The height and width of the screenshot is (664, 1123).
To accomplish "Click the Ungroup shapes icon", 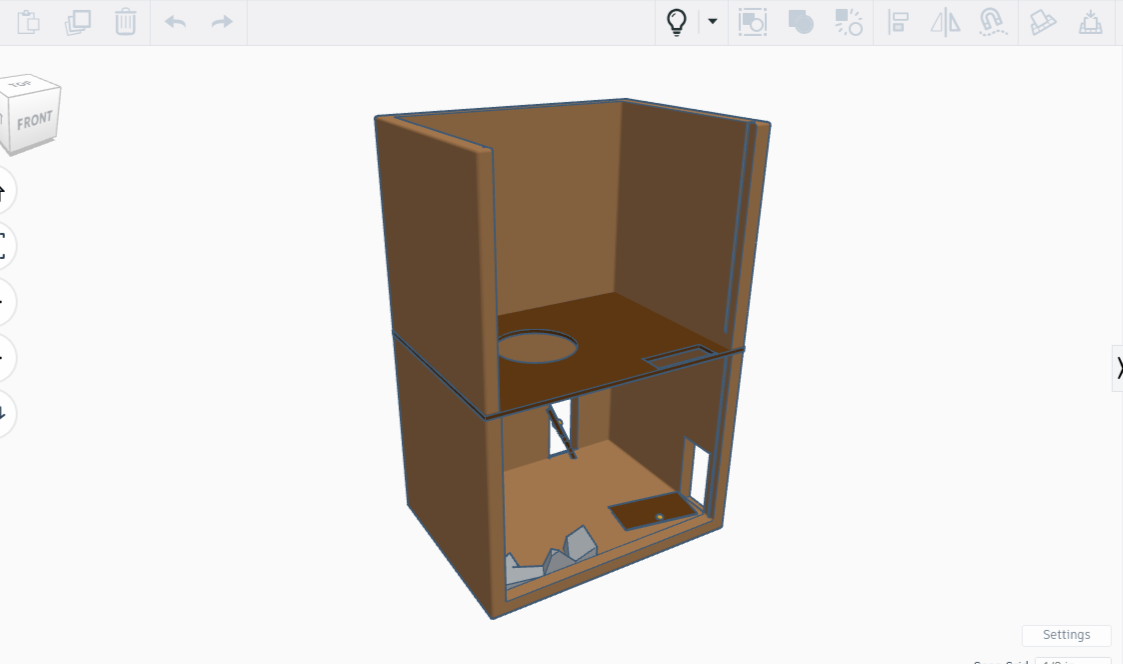I will (849, 22).
